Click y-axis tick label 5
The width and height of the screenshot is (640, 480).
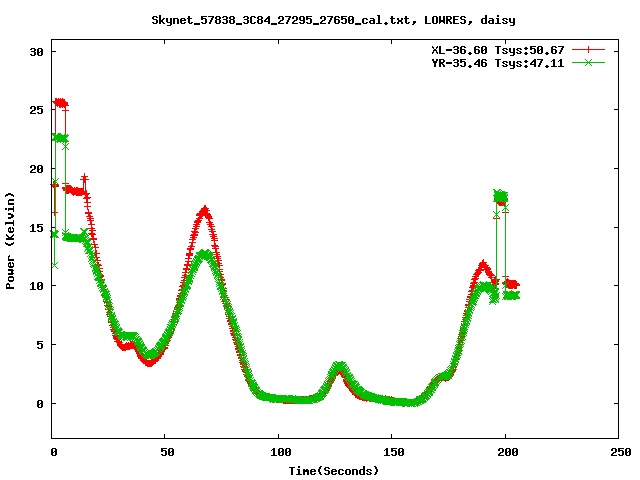click(x=40, y=345)
